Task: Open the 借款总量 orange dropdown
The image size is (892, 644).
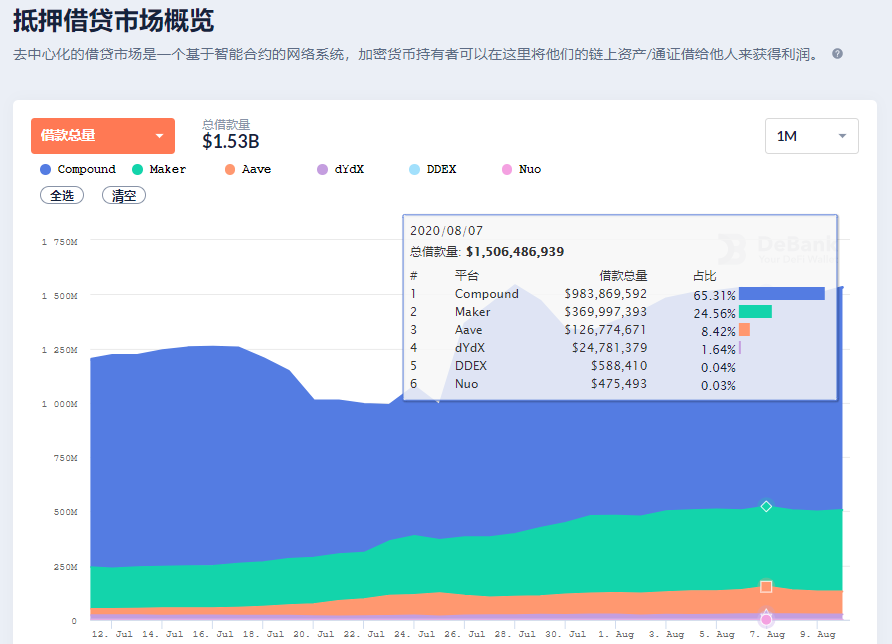Action: point(103,136)
